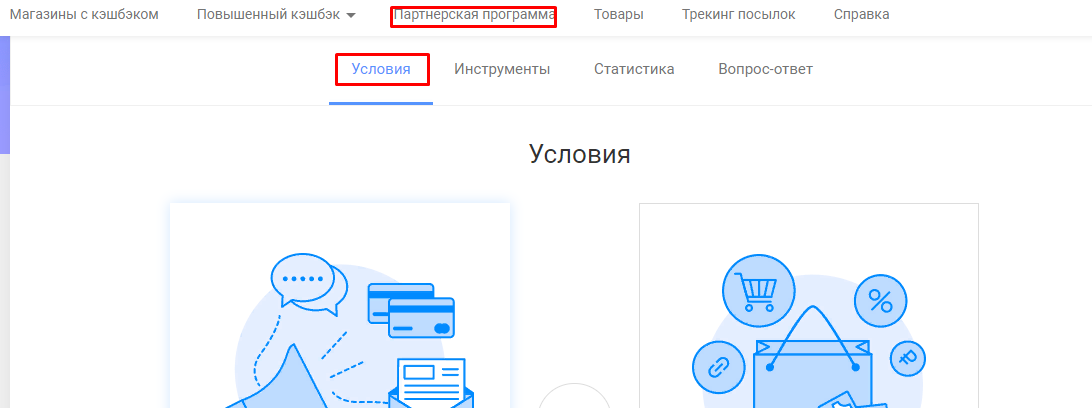The width and height of the screenshot is (1092, 408).
Task: Go to Партнерская программа section
Action: pos(473,15)
